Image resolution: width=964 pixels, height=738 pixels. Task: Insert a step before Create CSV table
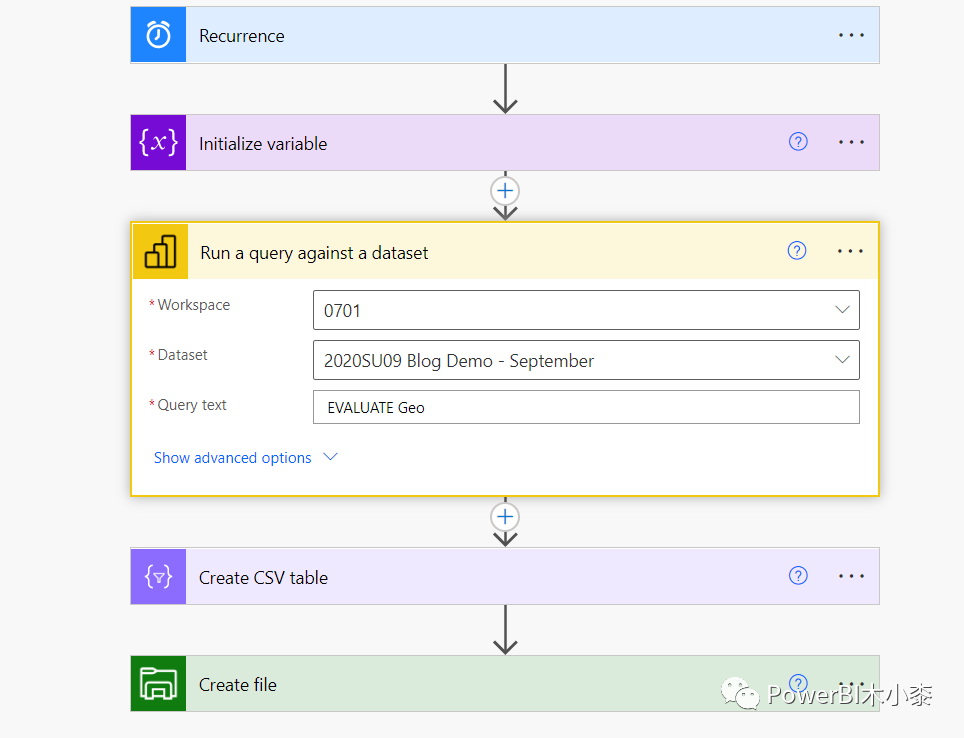[x=505, y=517]
